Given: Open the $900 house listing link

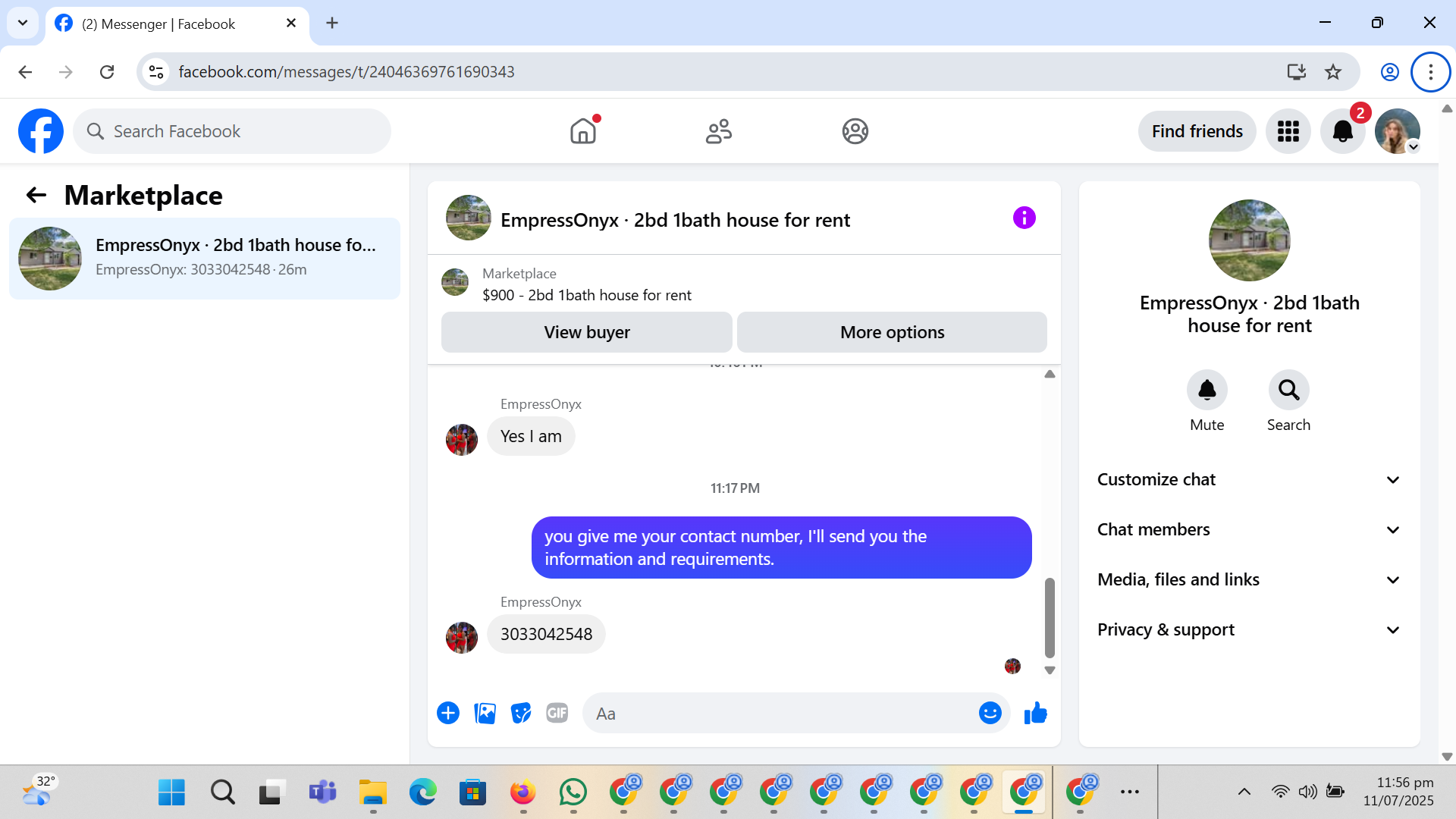Looking at the screenshot, I should (587, 296).
